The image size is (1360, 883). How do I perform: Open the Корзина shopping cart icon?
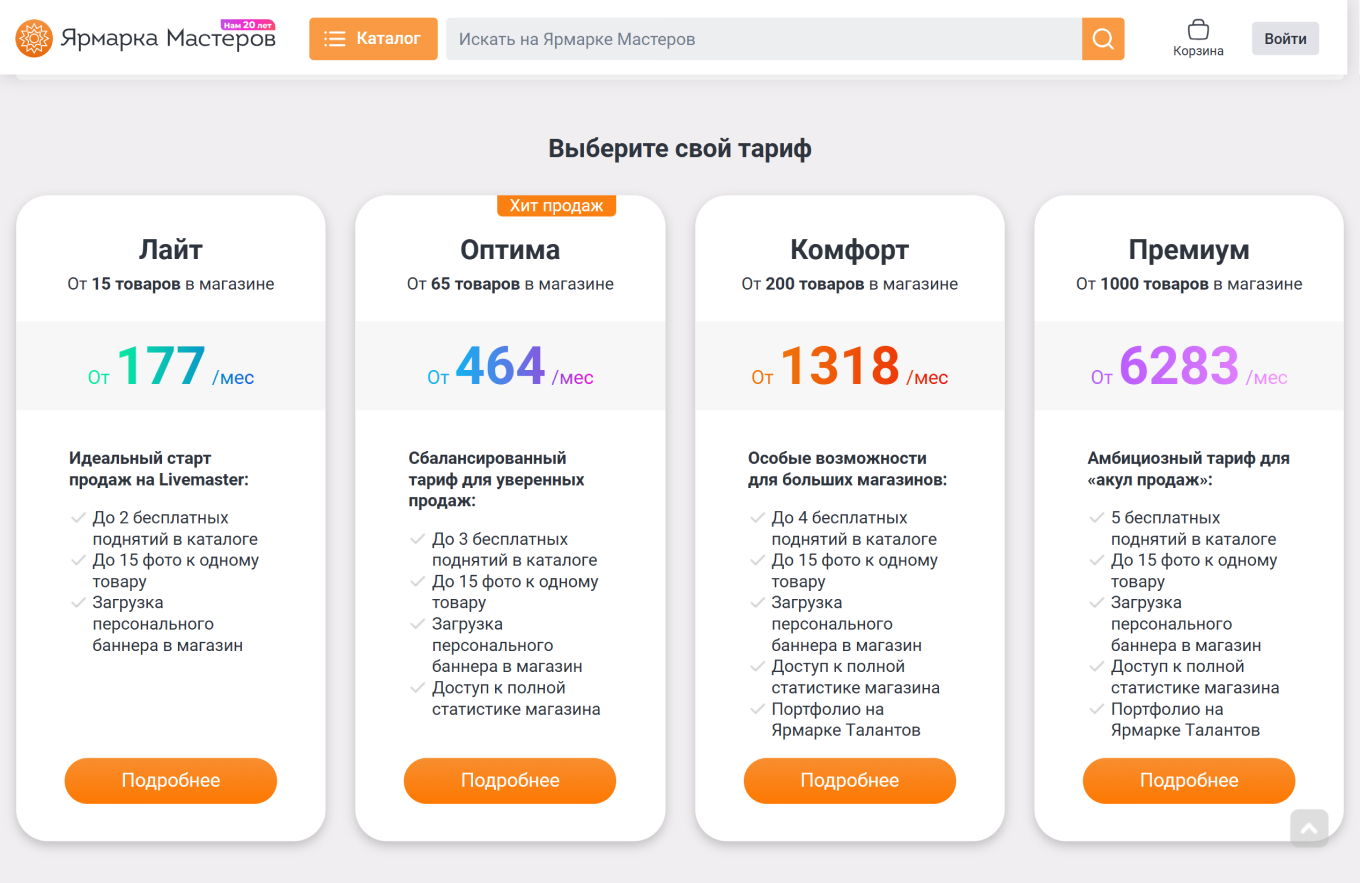pos(1198,38)
